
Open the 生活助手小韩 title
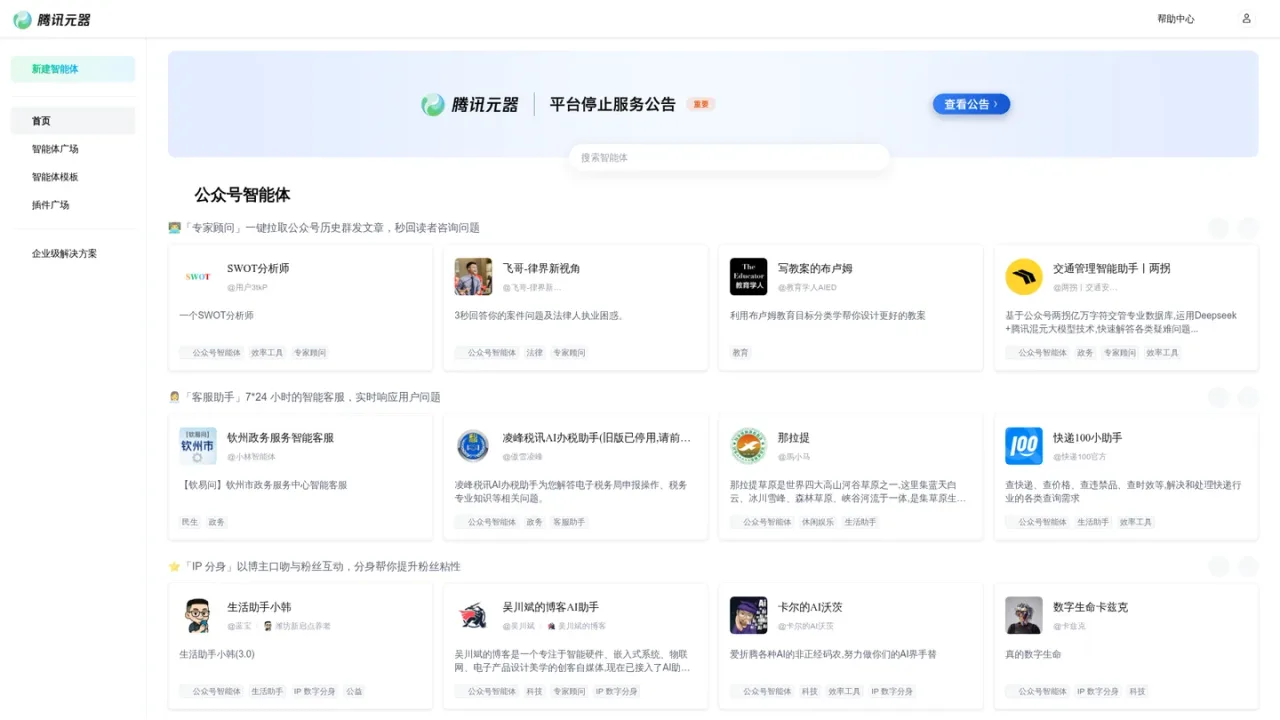click(259, 607)
